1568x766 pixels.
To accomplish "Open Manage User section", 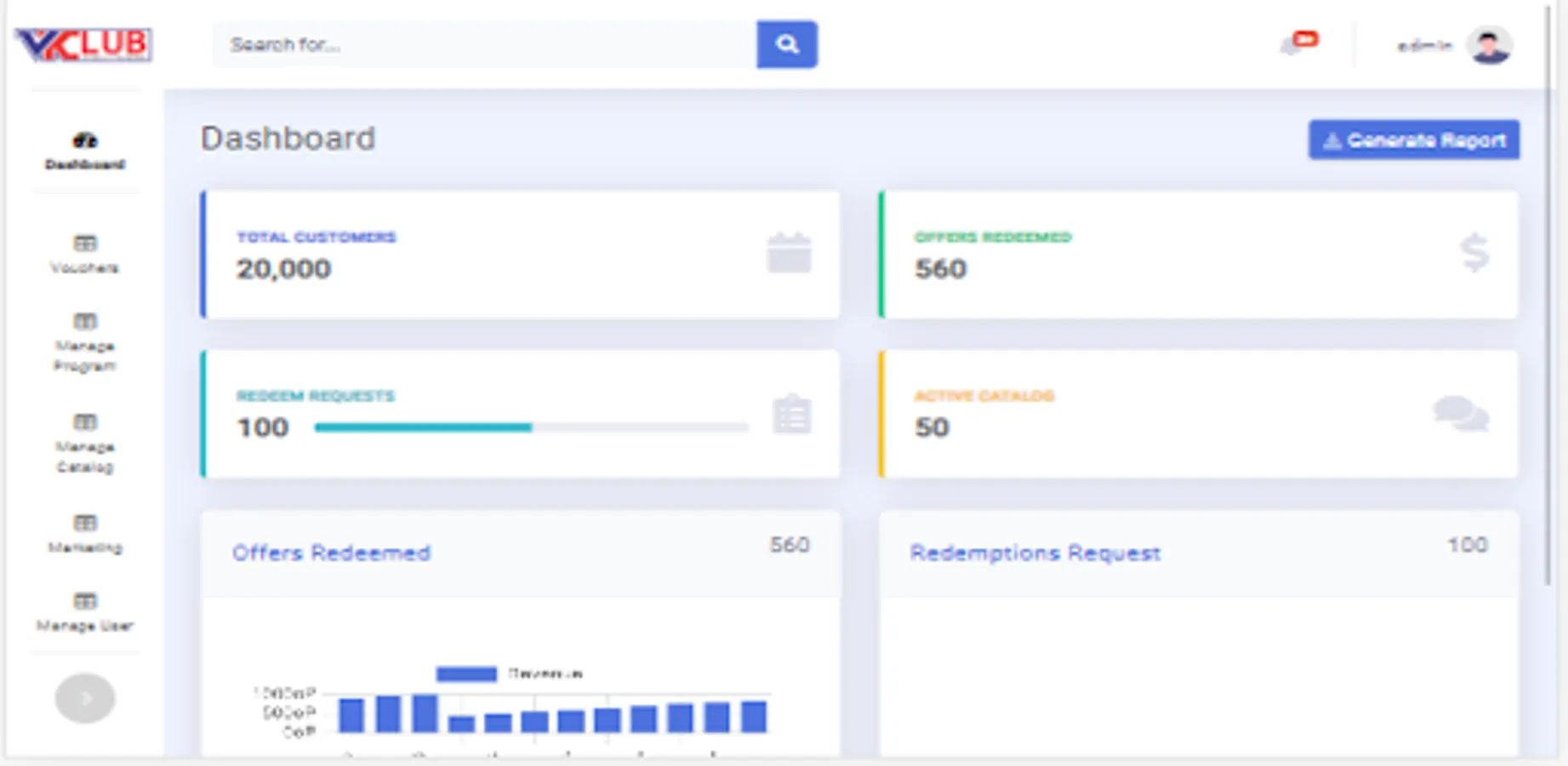I will point(84,612).
